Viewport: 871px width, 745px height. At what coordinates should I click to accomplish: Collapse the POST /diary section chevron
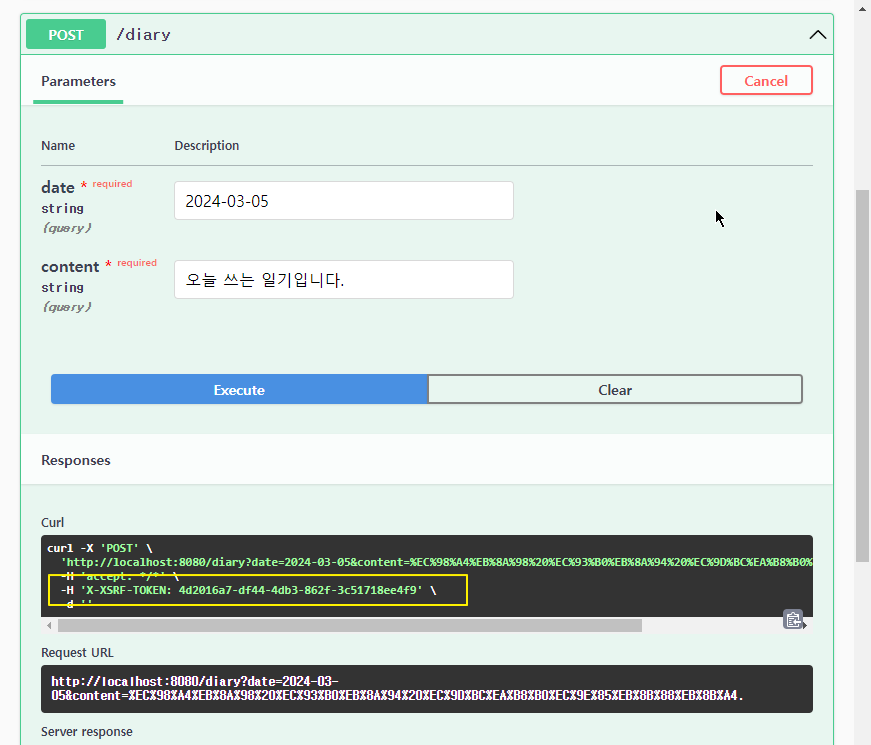(817, 34)
